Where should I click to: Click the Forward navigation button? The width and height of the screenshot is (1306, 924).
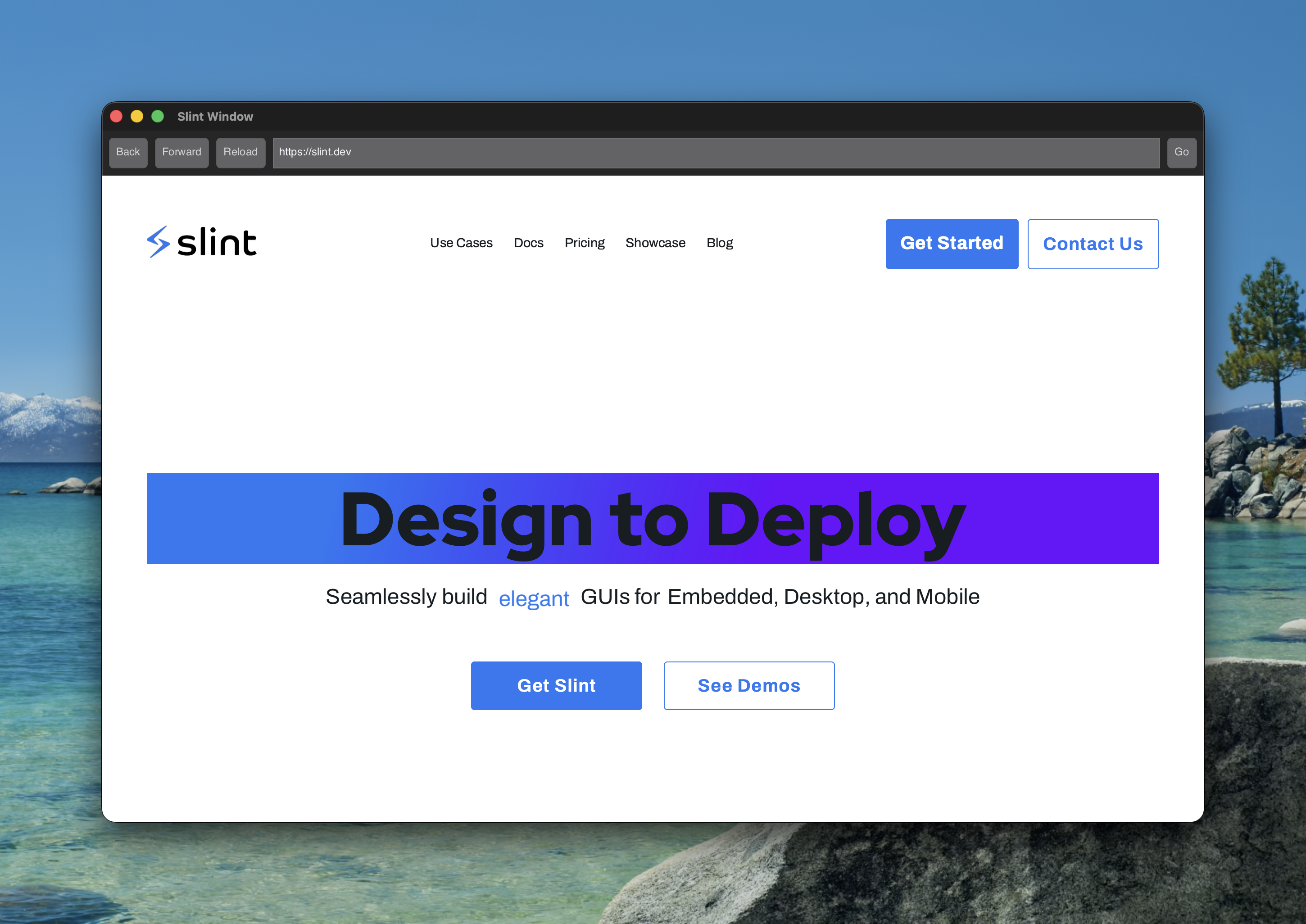[181, 152]
